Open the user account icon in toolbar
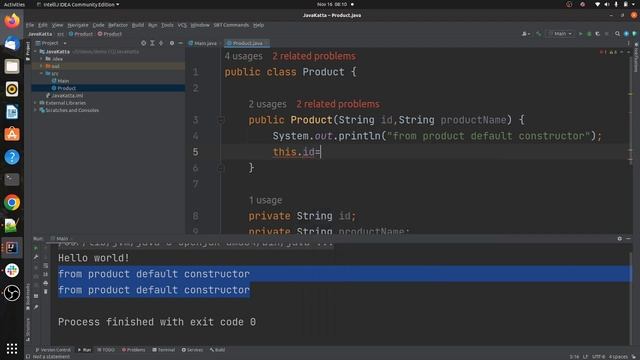 tap(526, 34)
